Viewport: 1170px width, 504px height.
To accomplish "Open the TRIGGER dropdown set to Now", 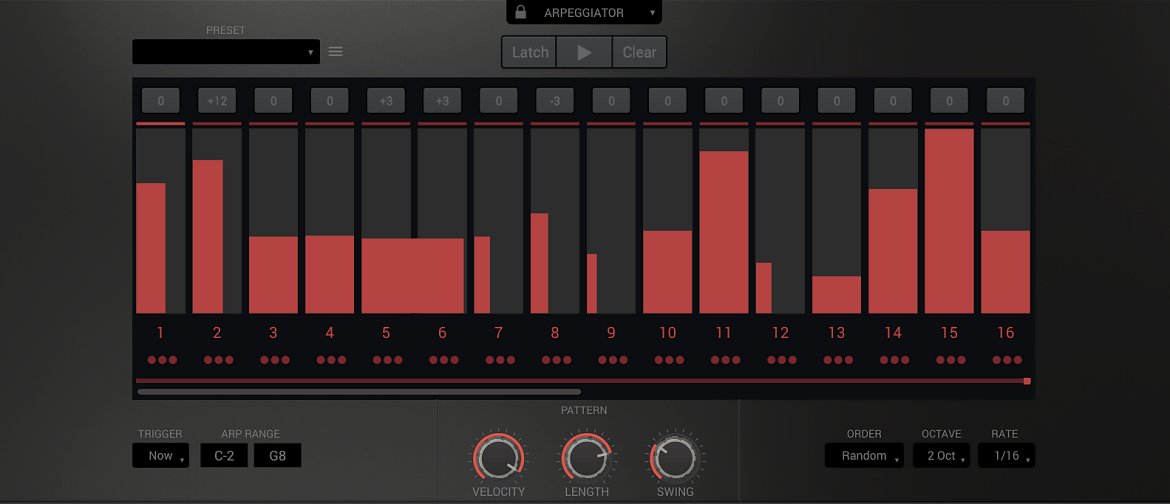I will [x=160, y=455].
